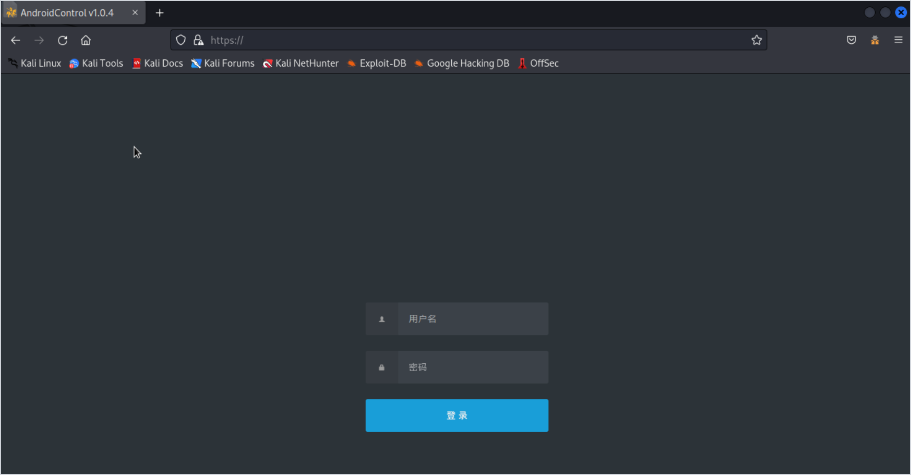
Task: Open the Firefox hamburger application menu
Action: coord(898,40)
